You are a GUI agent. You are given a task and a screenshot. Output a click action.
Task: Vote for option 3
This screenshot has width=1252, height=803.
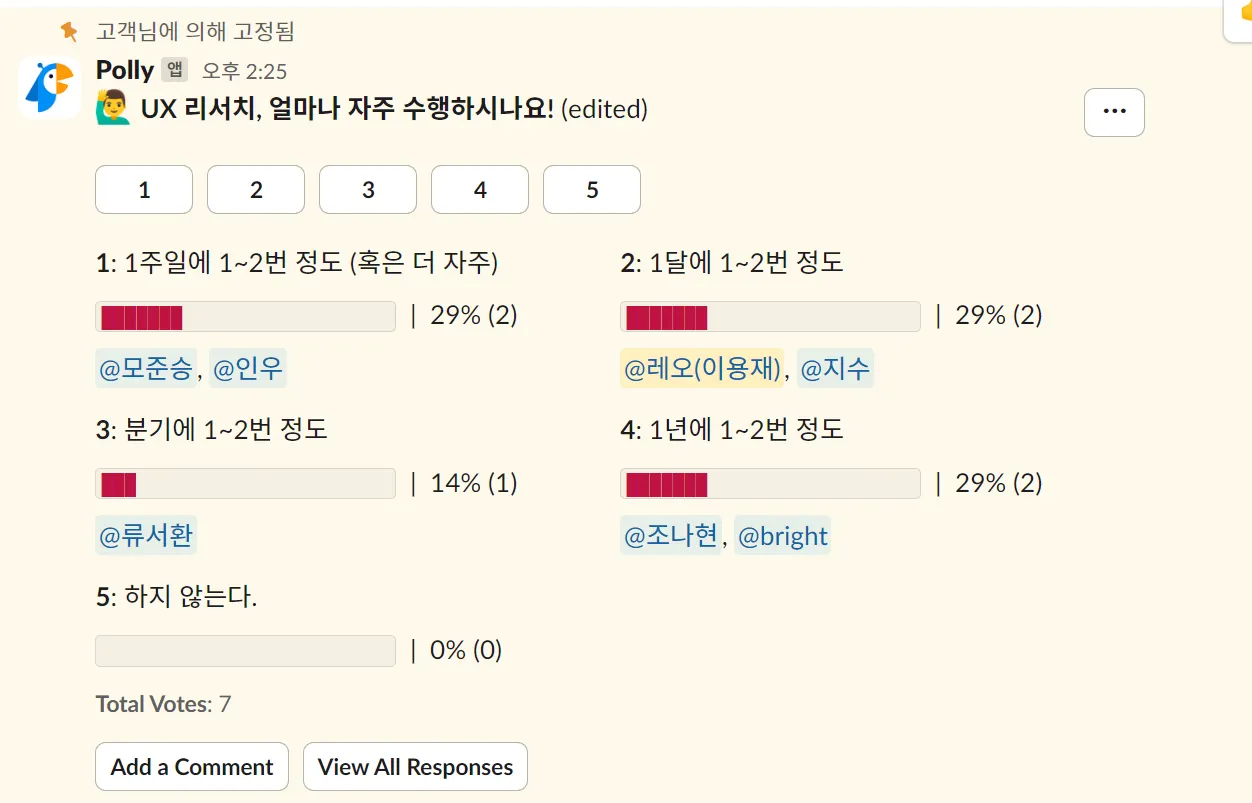(x=368, y=190)
